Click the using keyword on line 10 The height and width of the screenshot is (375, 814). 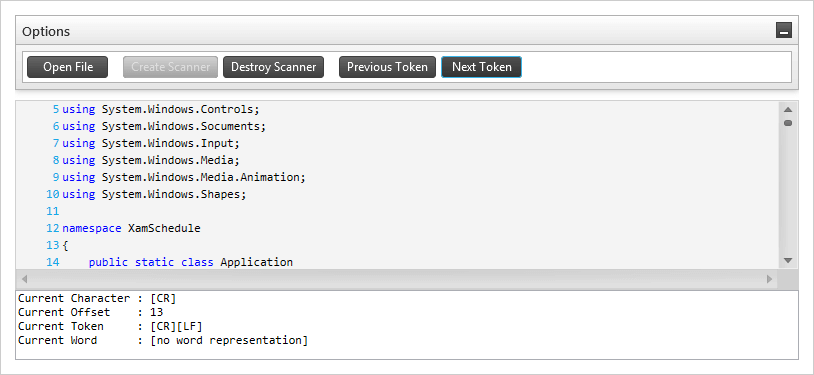[78, 195]
